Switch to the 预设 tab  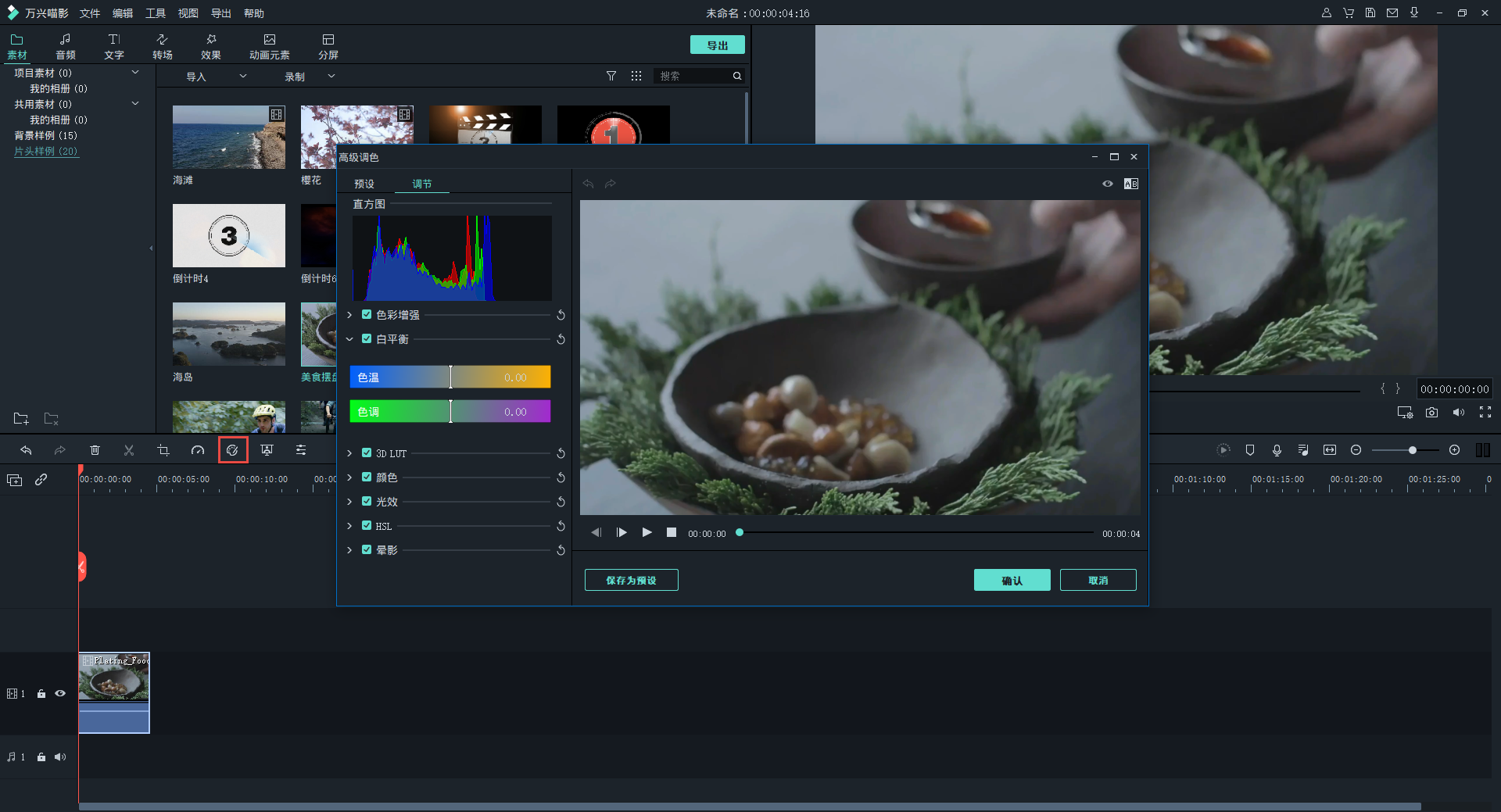pos(364,184)
